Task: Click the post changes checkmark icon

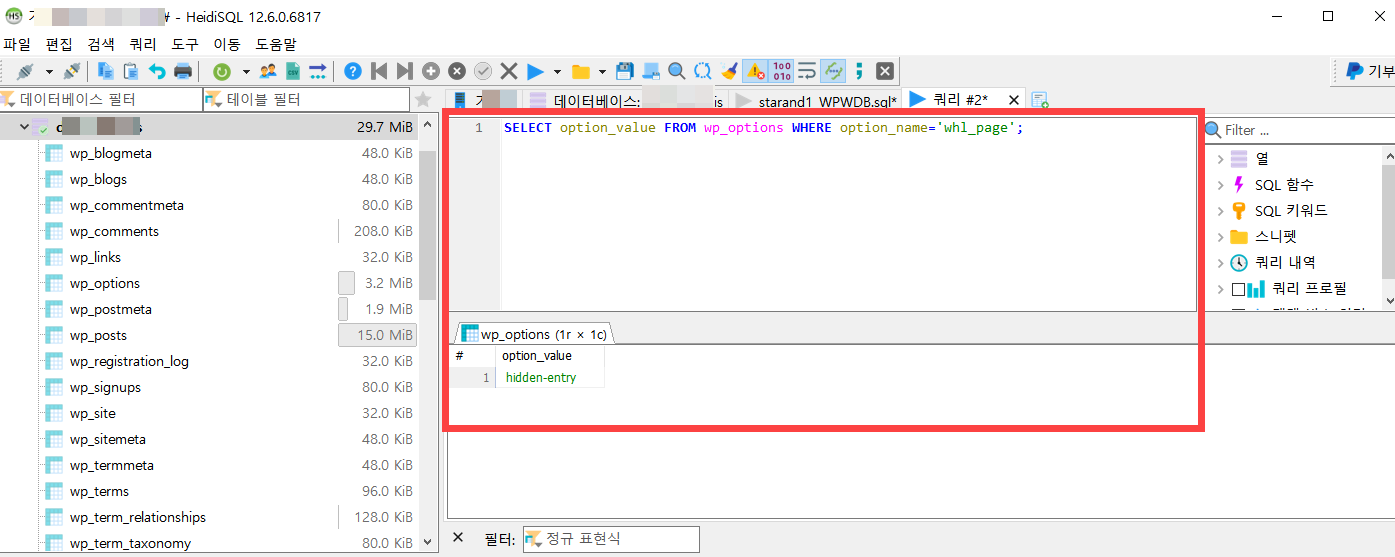Action: [x=483, y=71]
